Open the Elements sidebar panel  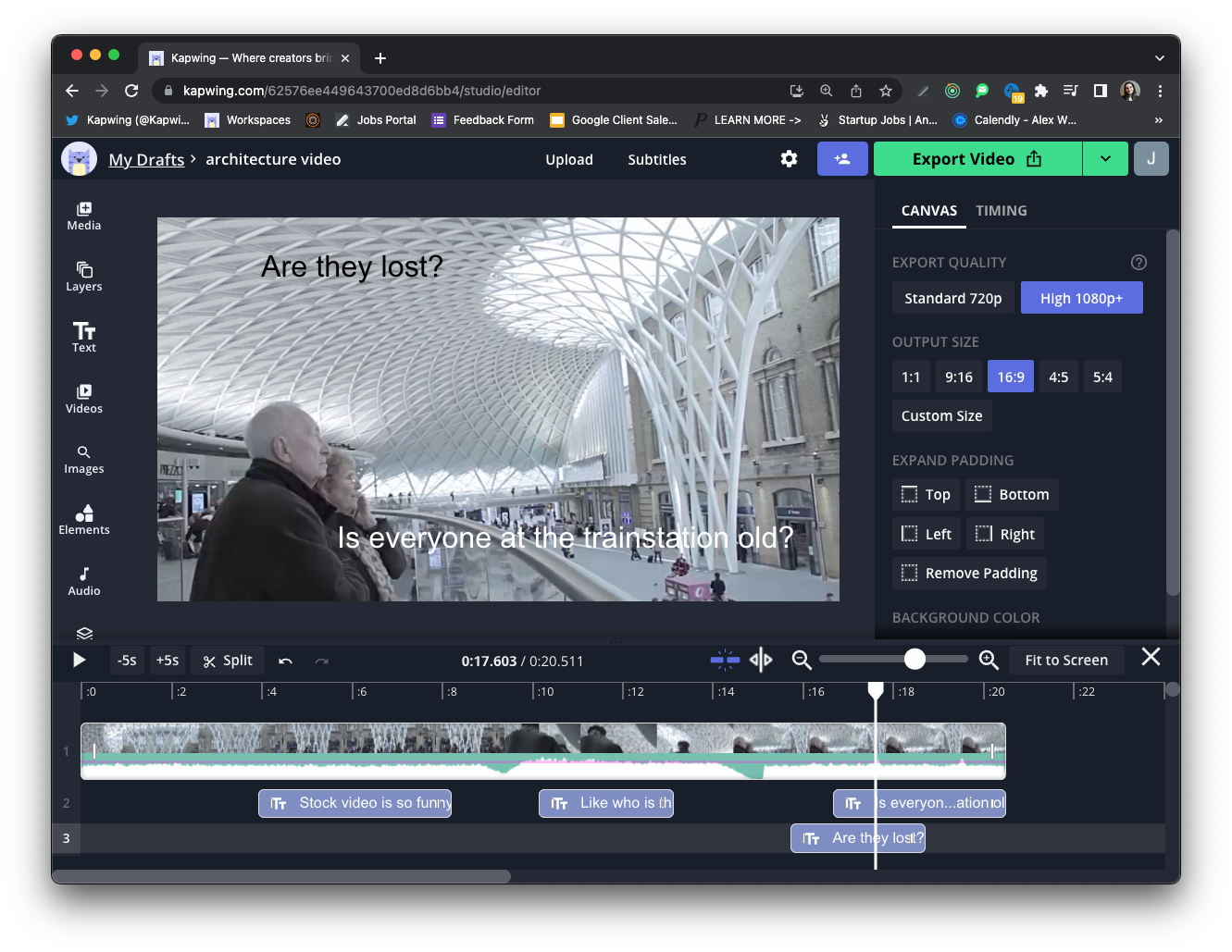click(83, 519)
